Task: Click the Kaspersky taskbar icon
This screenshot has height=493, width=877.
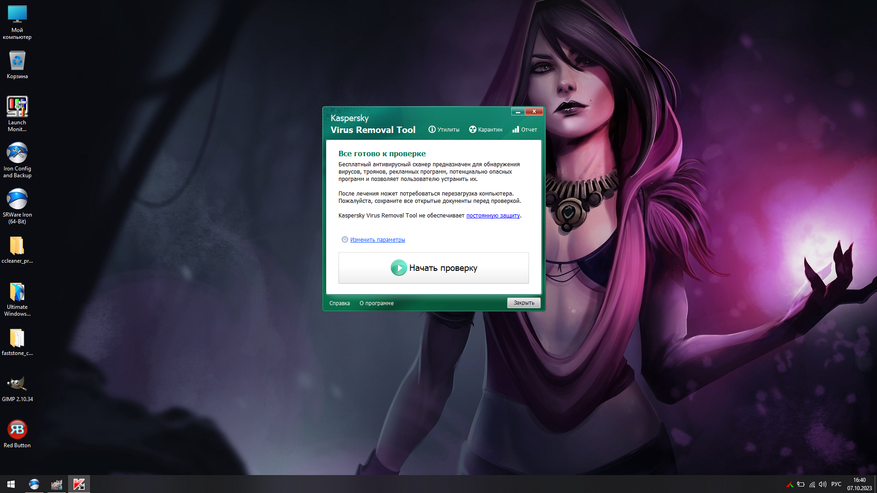Action: pos(79,484)
